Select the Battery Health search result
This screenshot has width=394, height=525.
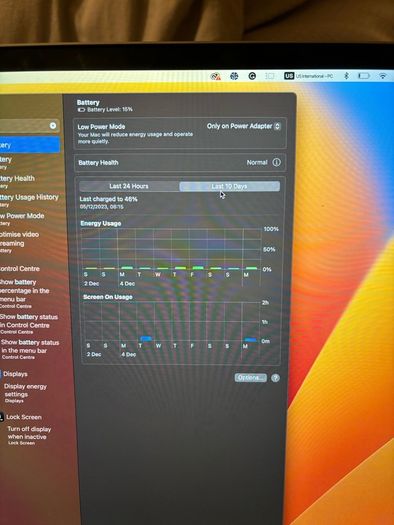[x=18, y=181]
